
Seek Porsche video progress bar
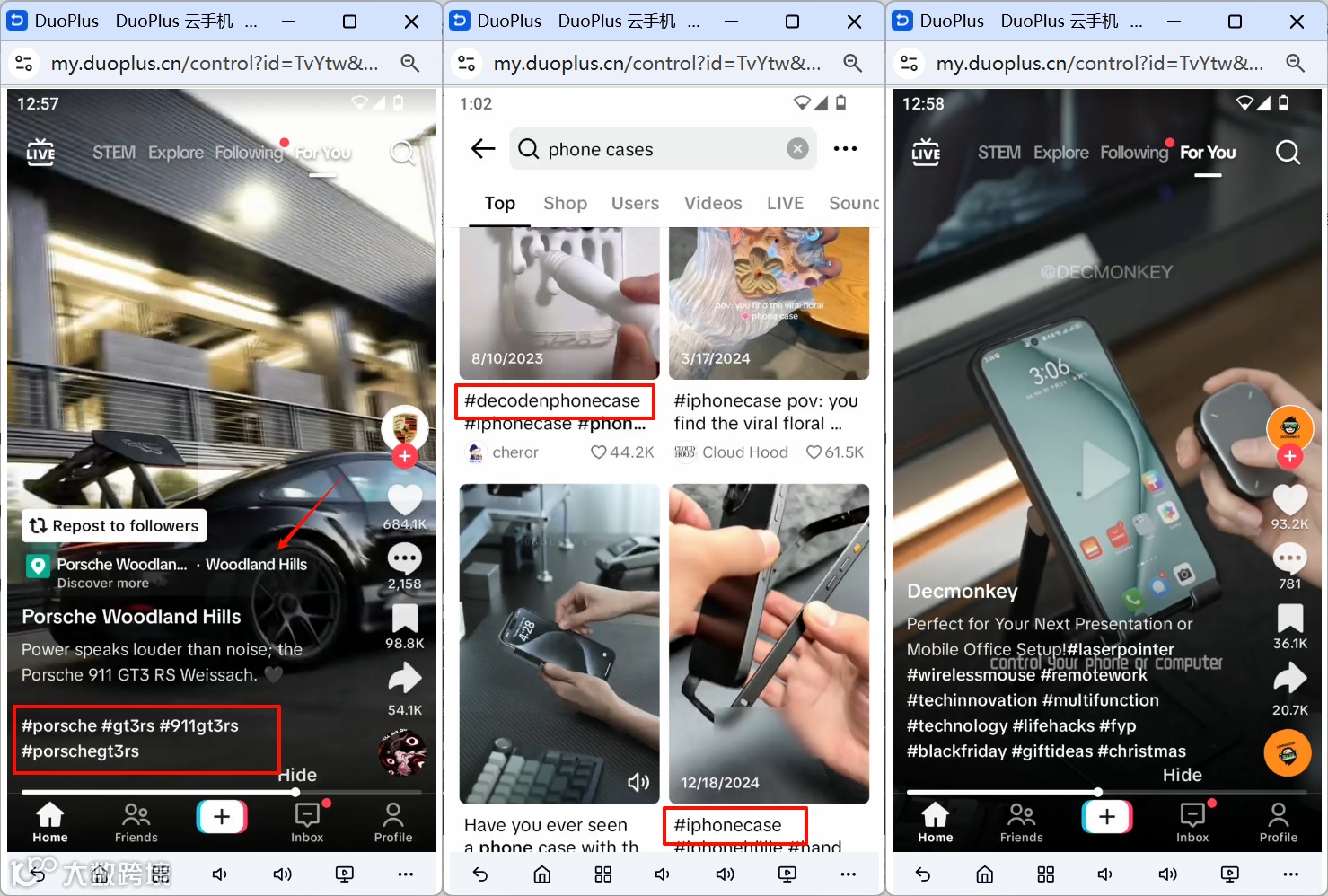coord(222,792)
